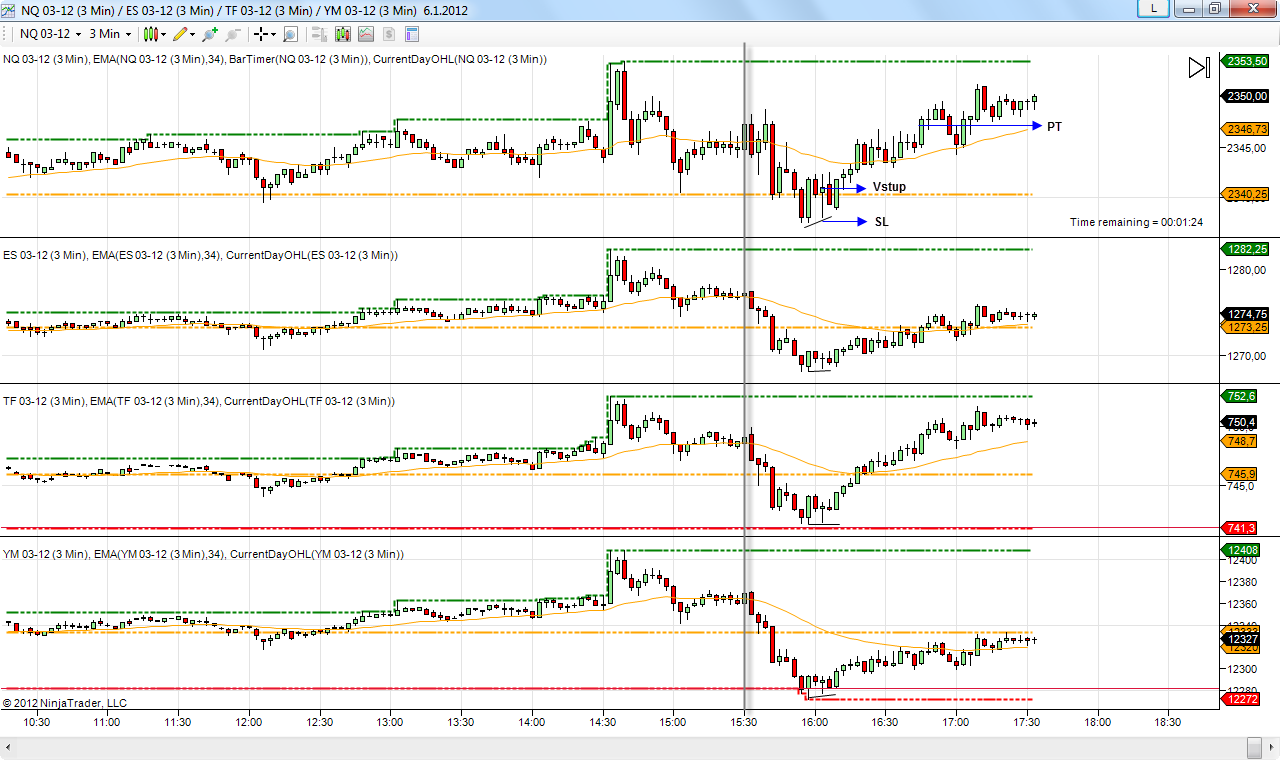Click the black 1274,75 ES price marker
Viewport: 1280px width, 760px height.
[x=1246, y=314]
